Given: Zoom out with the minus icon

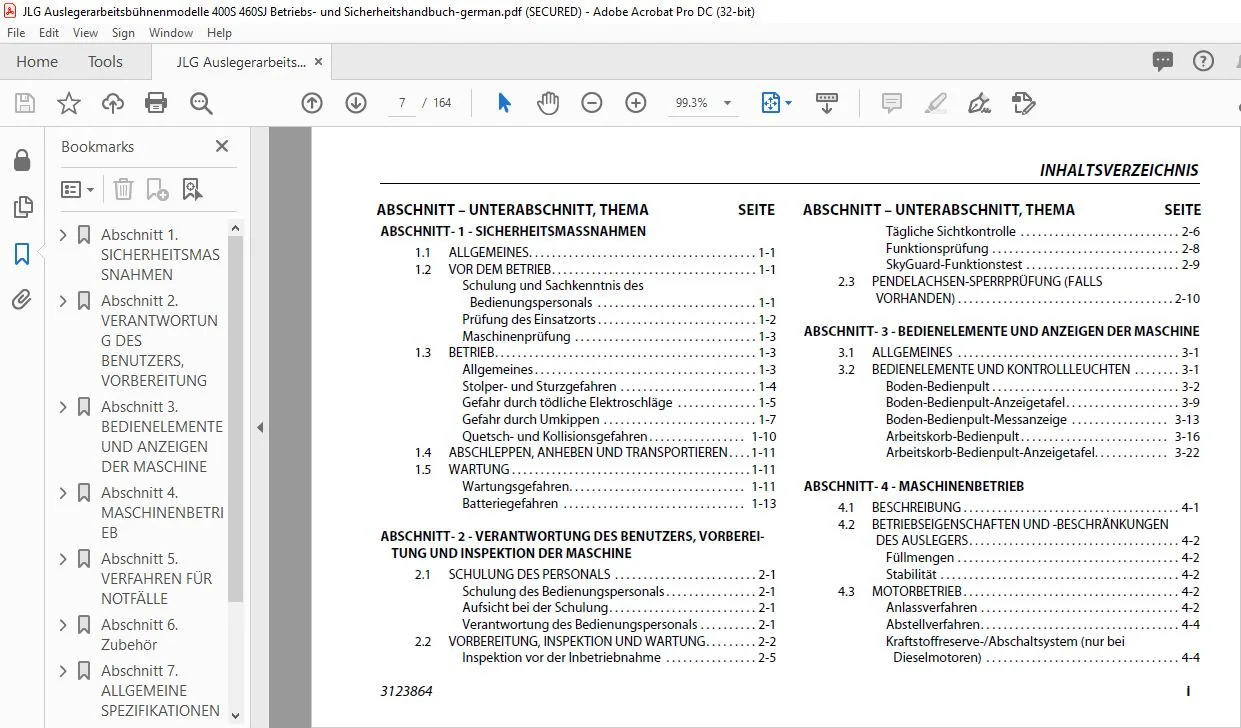Looking at the screenshot, I should 592,103.
